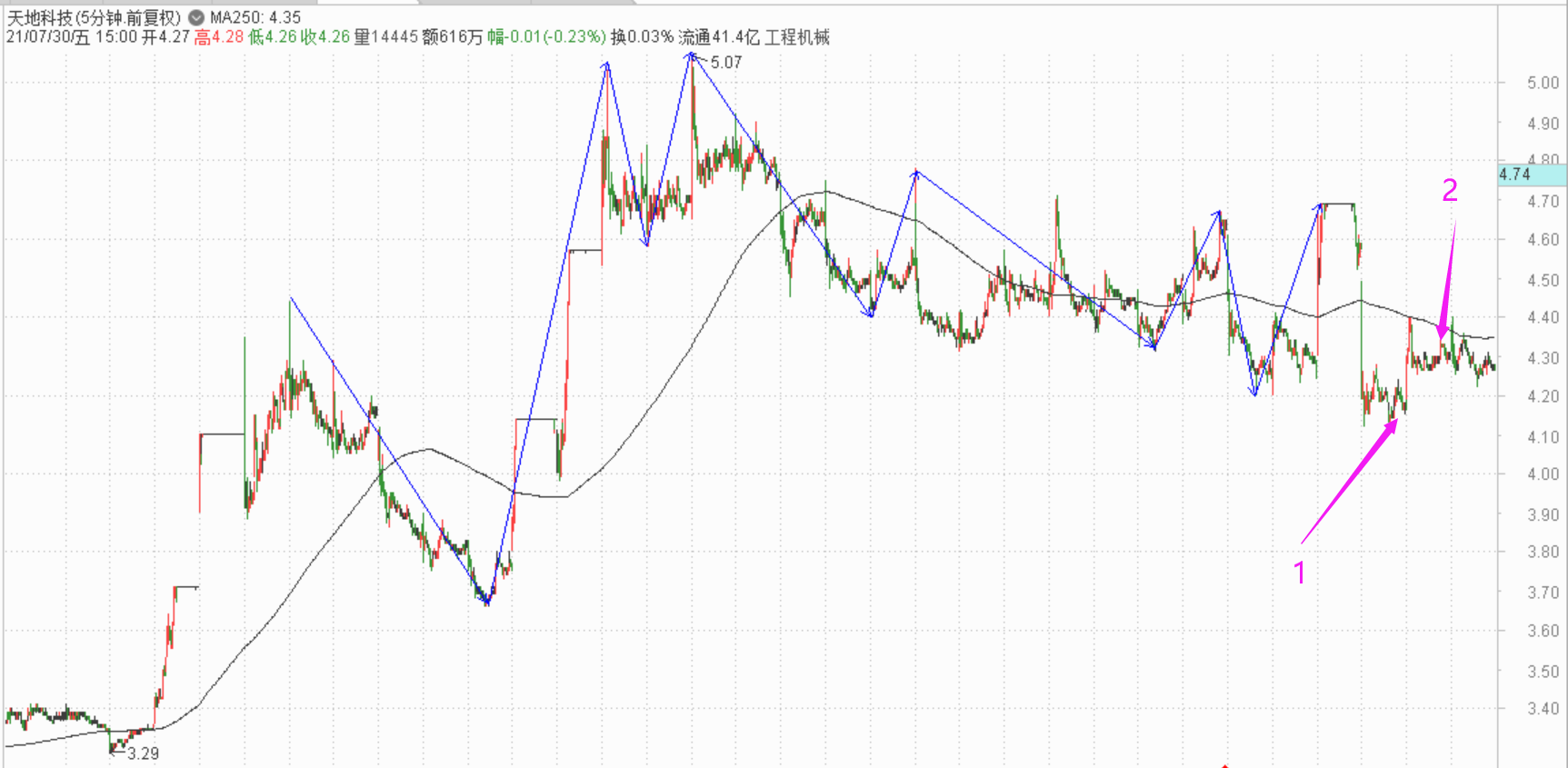Click the 3.40 level on price axis
The image size is (1568, 768).
pos(1543,708)
